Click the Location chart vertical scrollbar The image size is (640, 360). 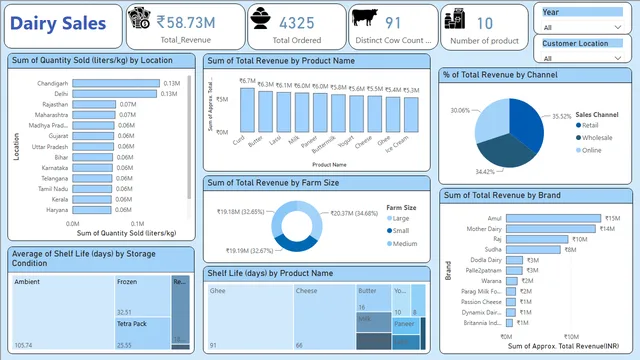point(189,137)
